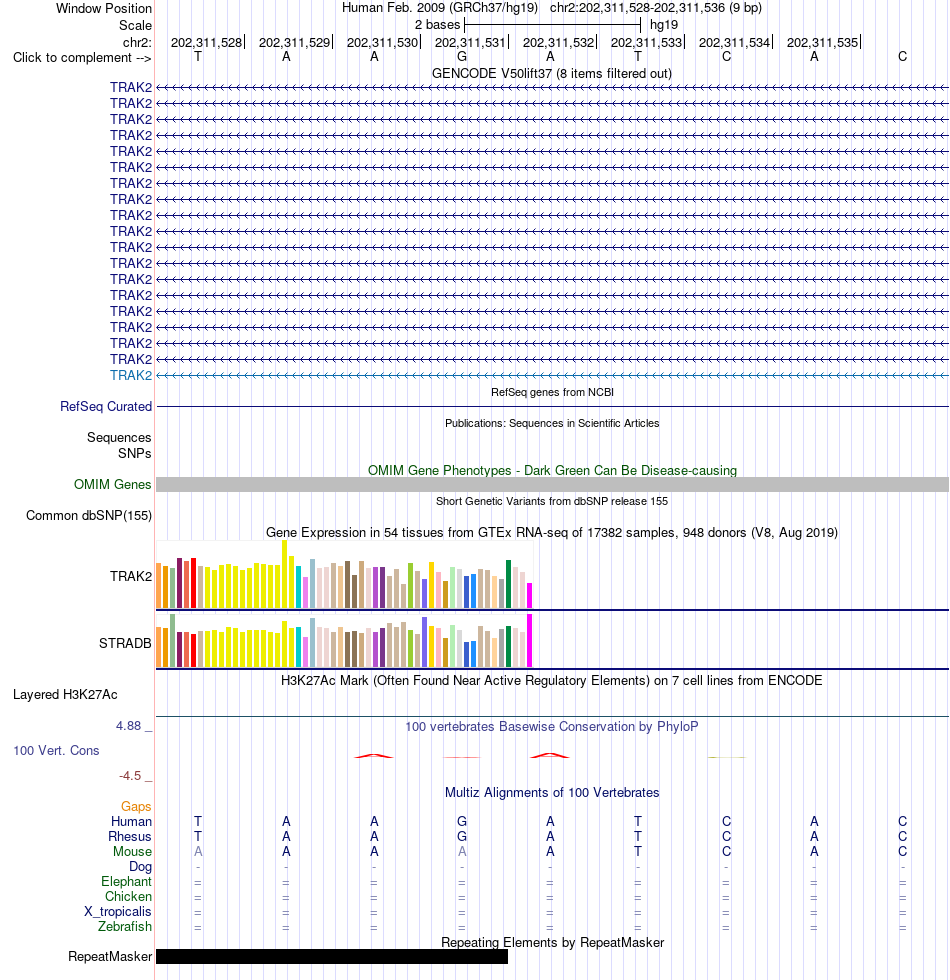
Task: Click the STRADB gene label
Action: point(125,643)
